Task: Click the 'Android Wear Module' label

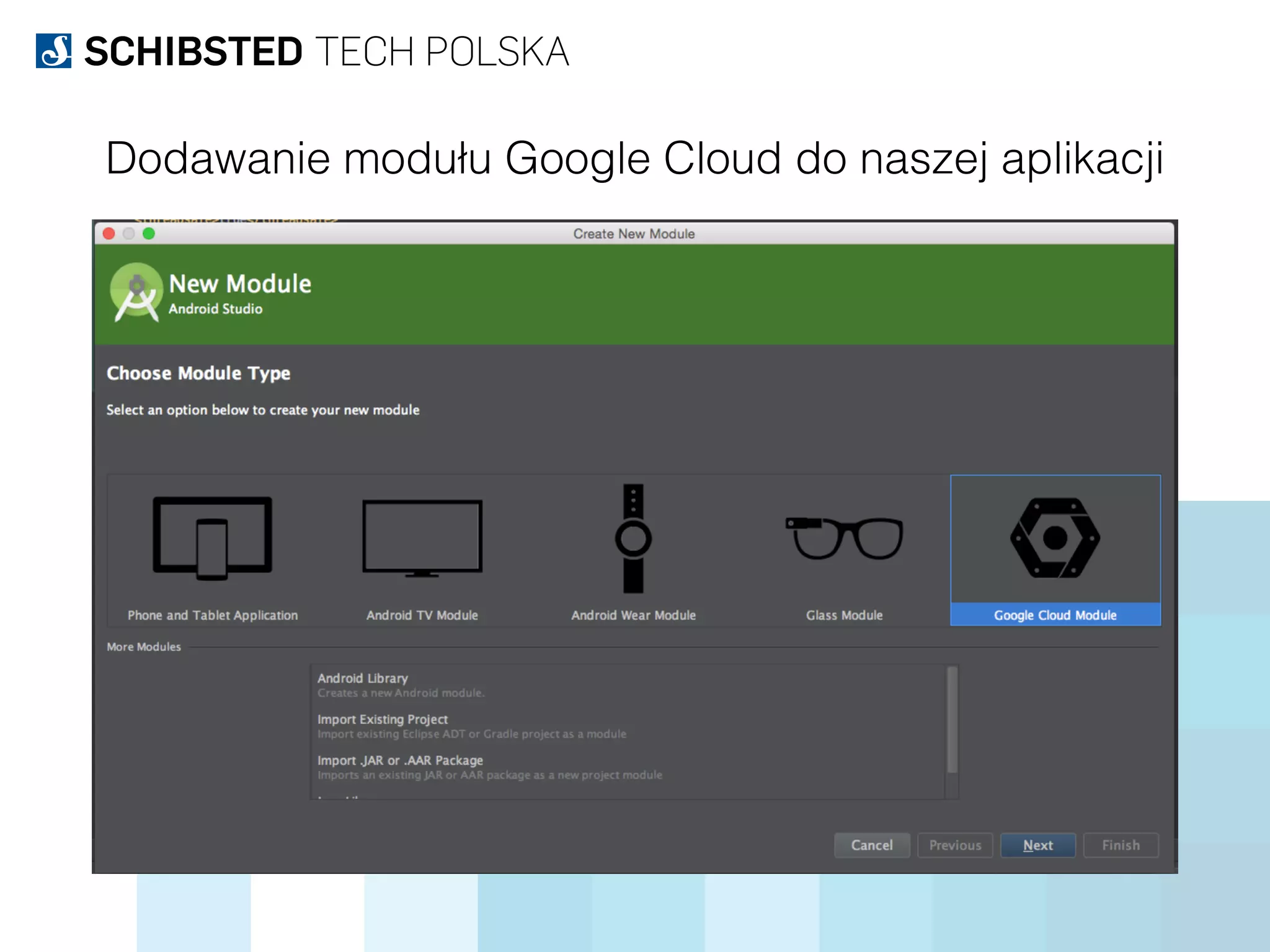Action: [633, 615]
